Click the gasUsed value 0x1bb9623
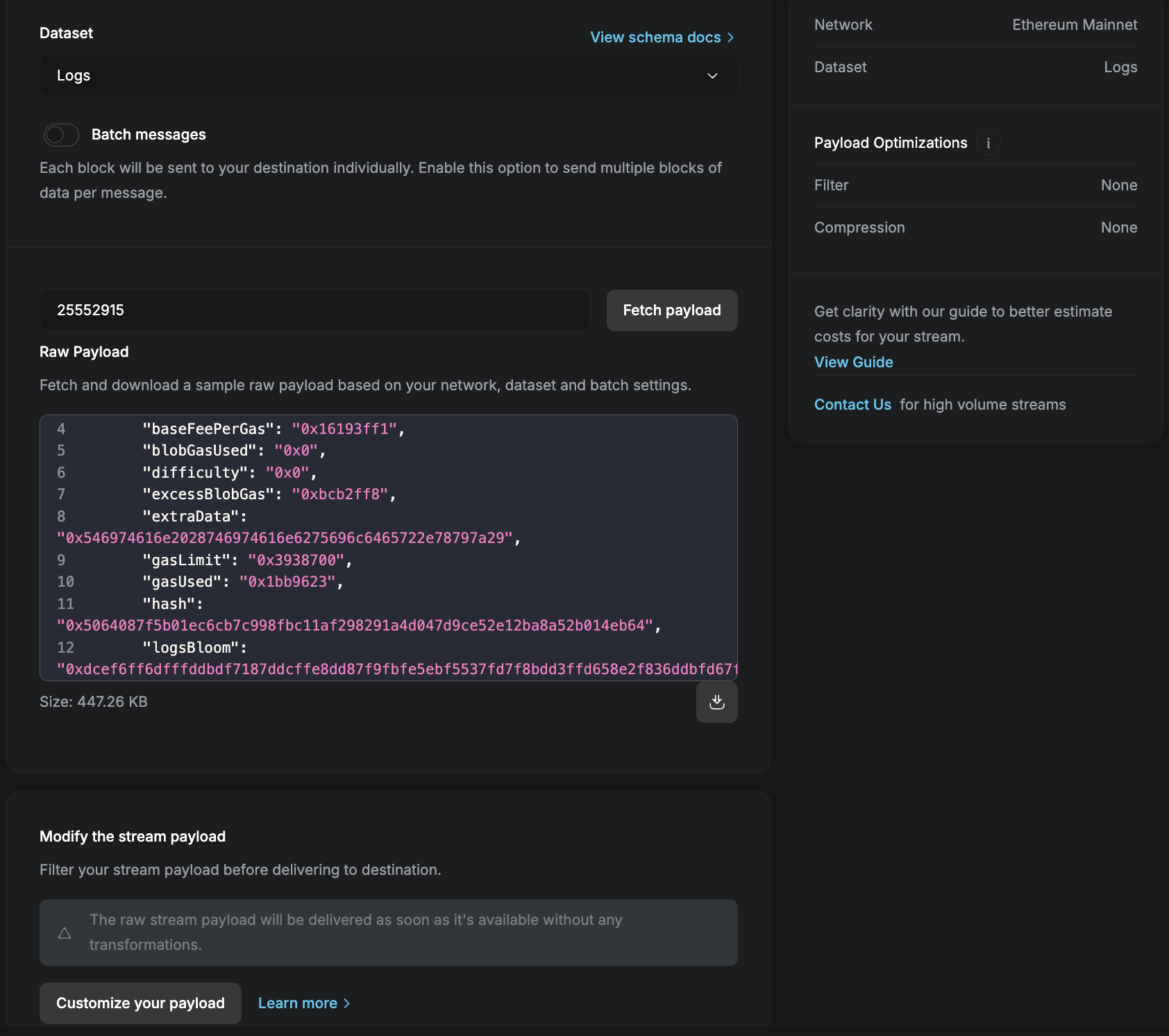 (x=287, y=582)
